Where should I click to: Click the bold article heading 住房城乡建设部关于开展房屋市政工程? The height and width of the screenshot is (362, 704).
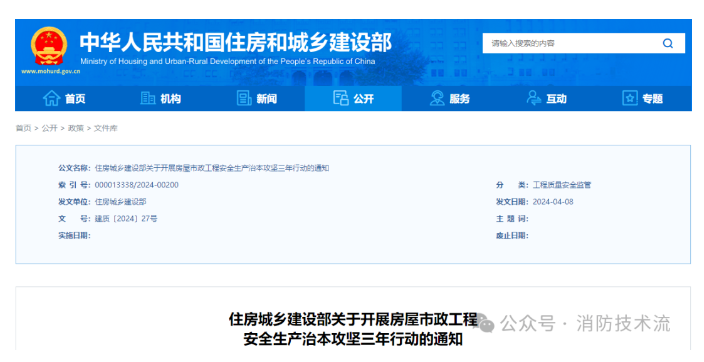[x=353, y=319]
